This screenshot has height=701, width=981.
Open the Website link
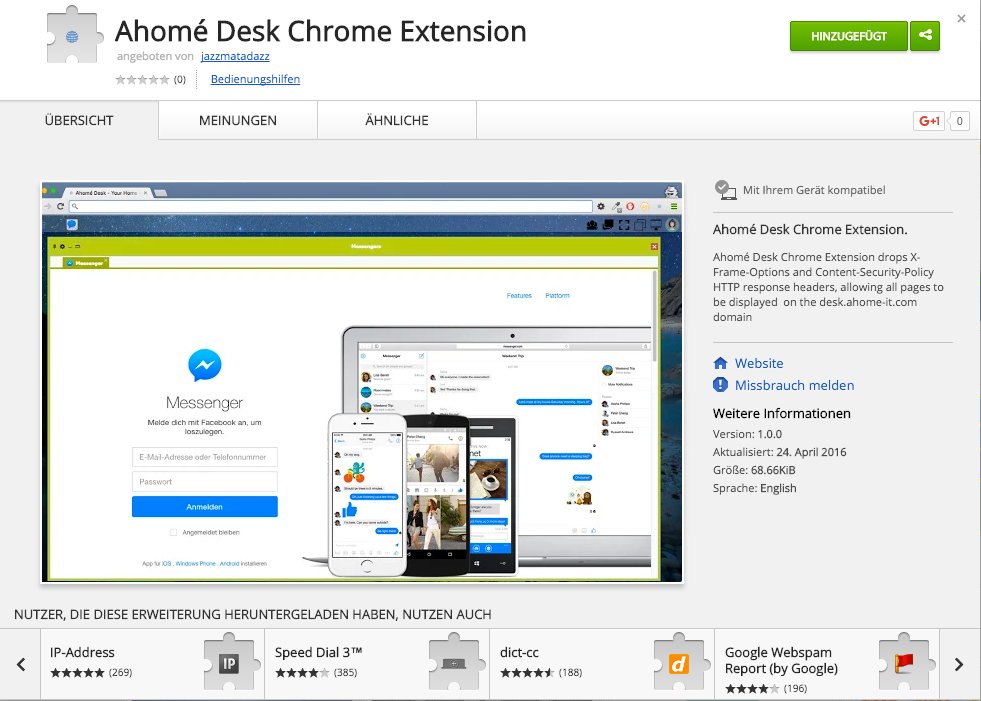759,363
